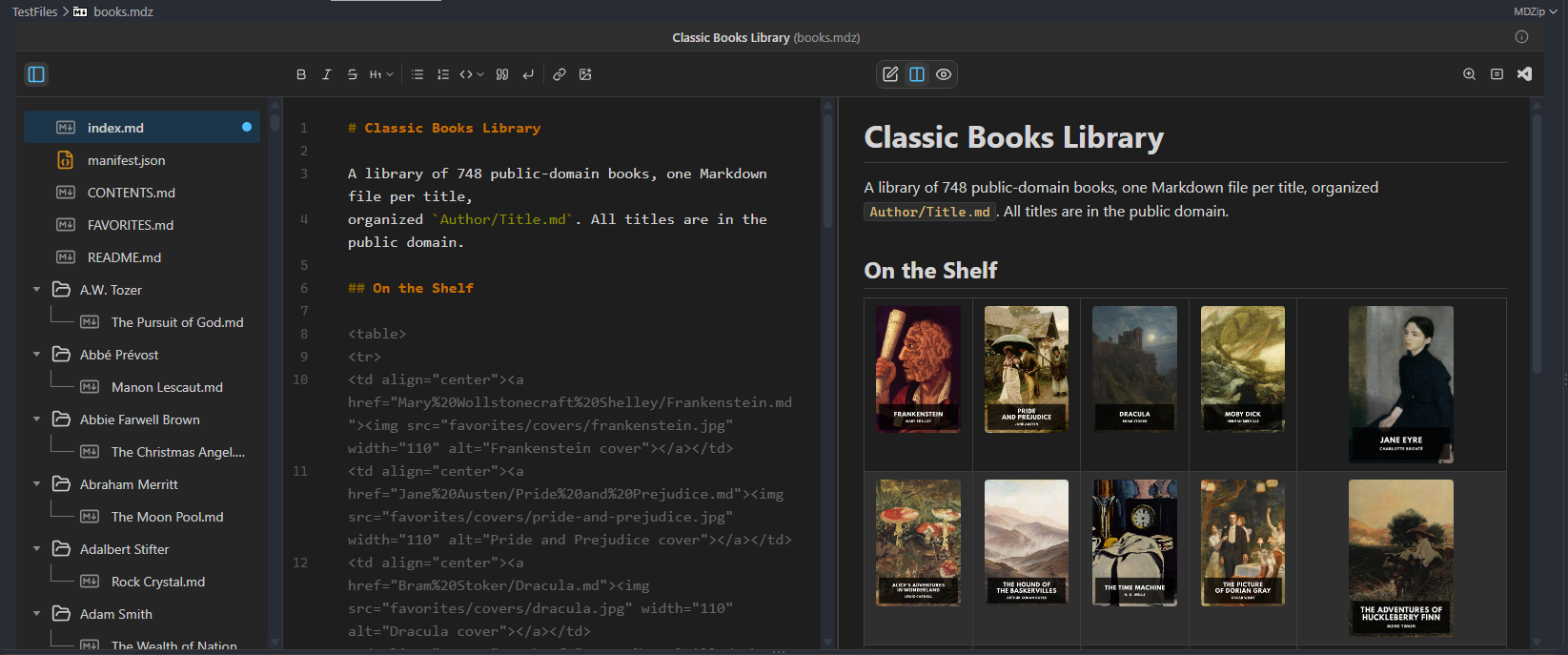
Task: Open in Visual Studio Code
Action: click(1525, 74)
